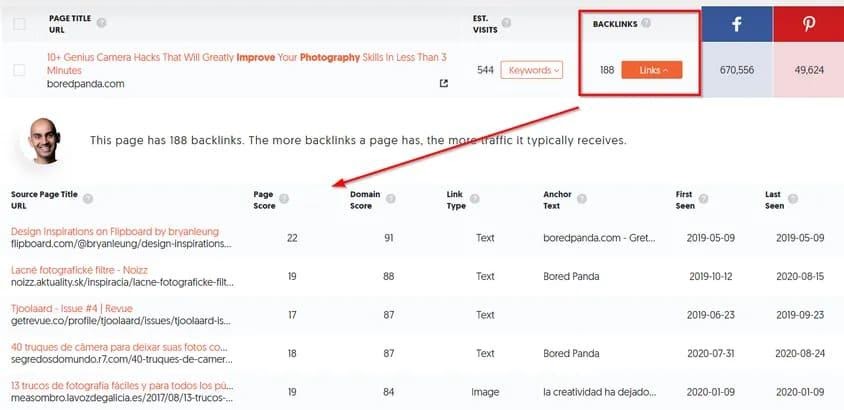Click the Pinterest shares count 49,624
Image resolution: width=844 pixels, height=410 pixels.
tap(808, 70)
